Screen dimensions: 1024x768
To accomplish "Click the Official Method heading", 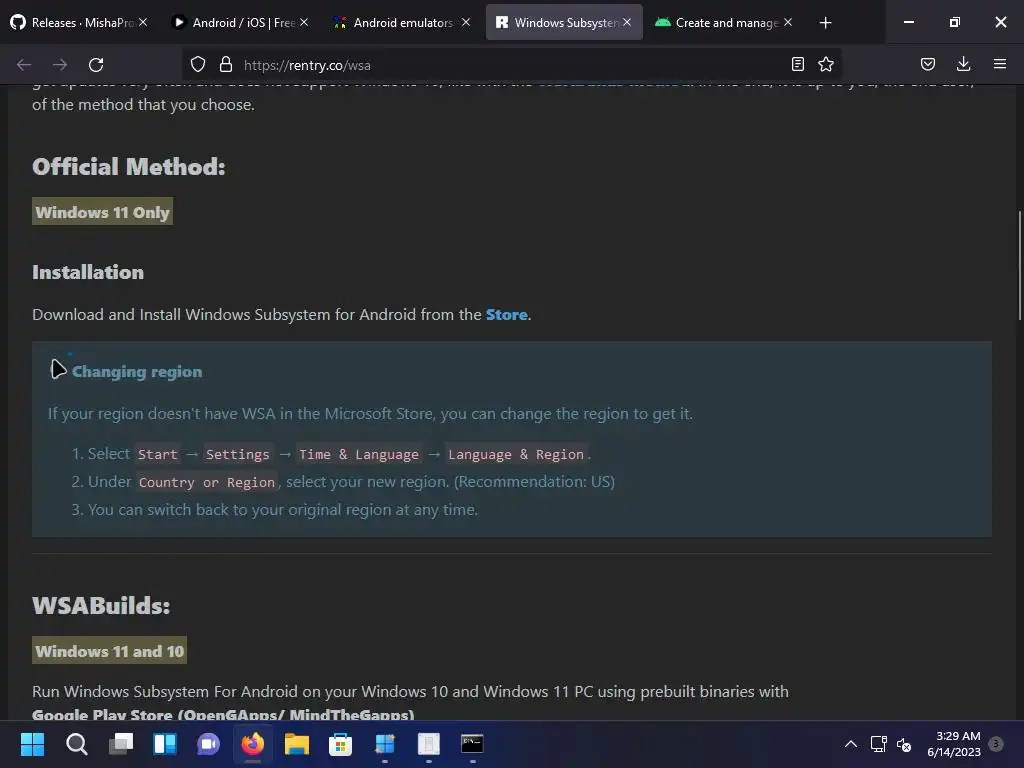I will pyautogui.click(x=129, y=167).
